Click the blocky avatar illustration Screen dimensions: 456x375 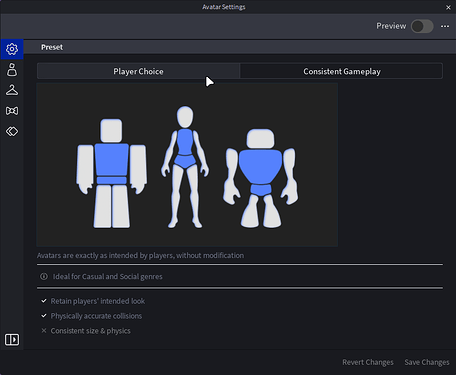[x=111, y=173]
